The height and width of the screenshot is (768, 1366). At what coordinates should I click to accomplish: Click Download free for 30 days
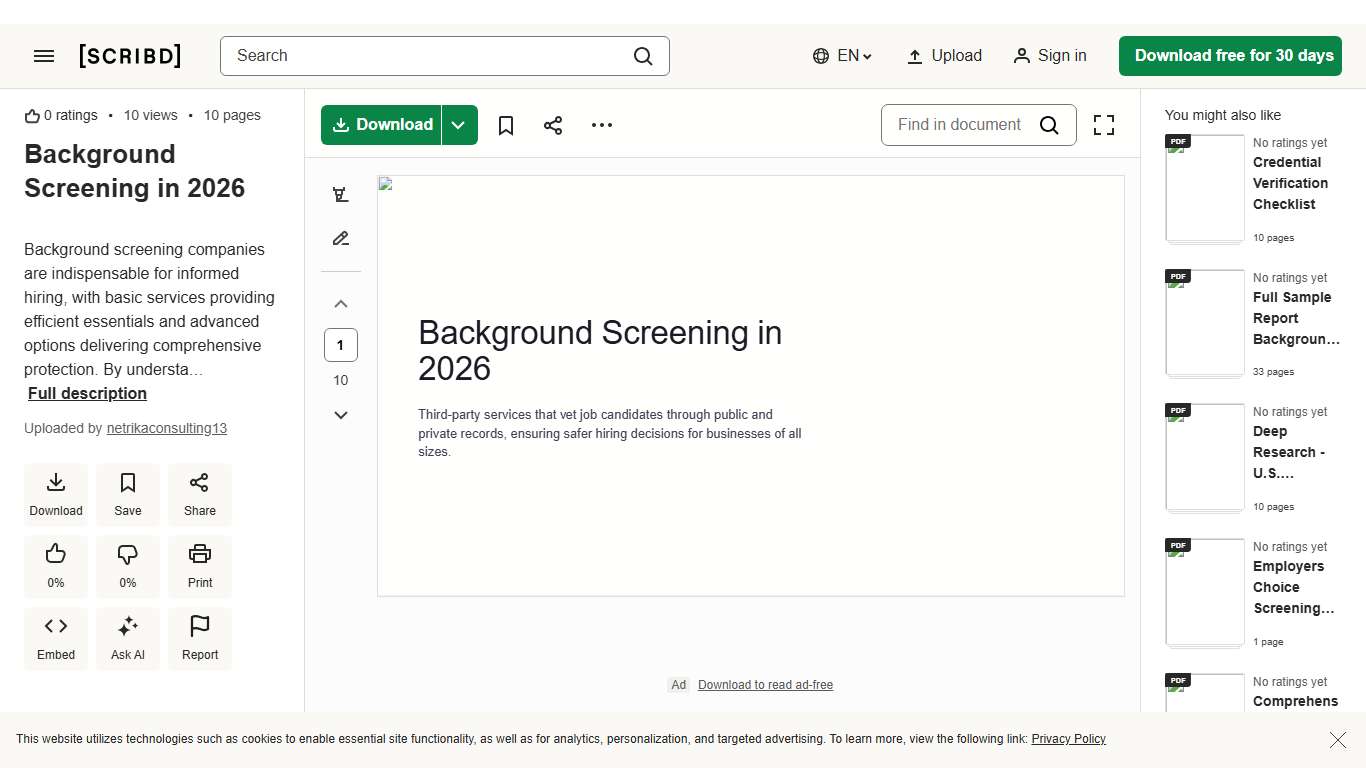1230,56
